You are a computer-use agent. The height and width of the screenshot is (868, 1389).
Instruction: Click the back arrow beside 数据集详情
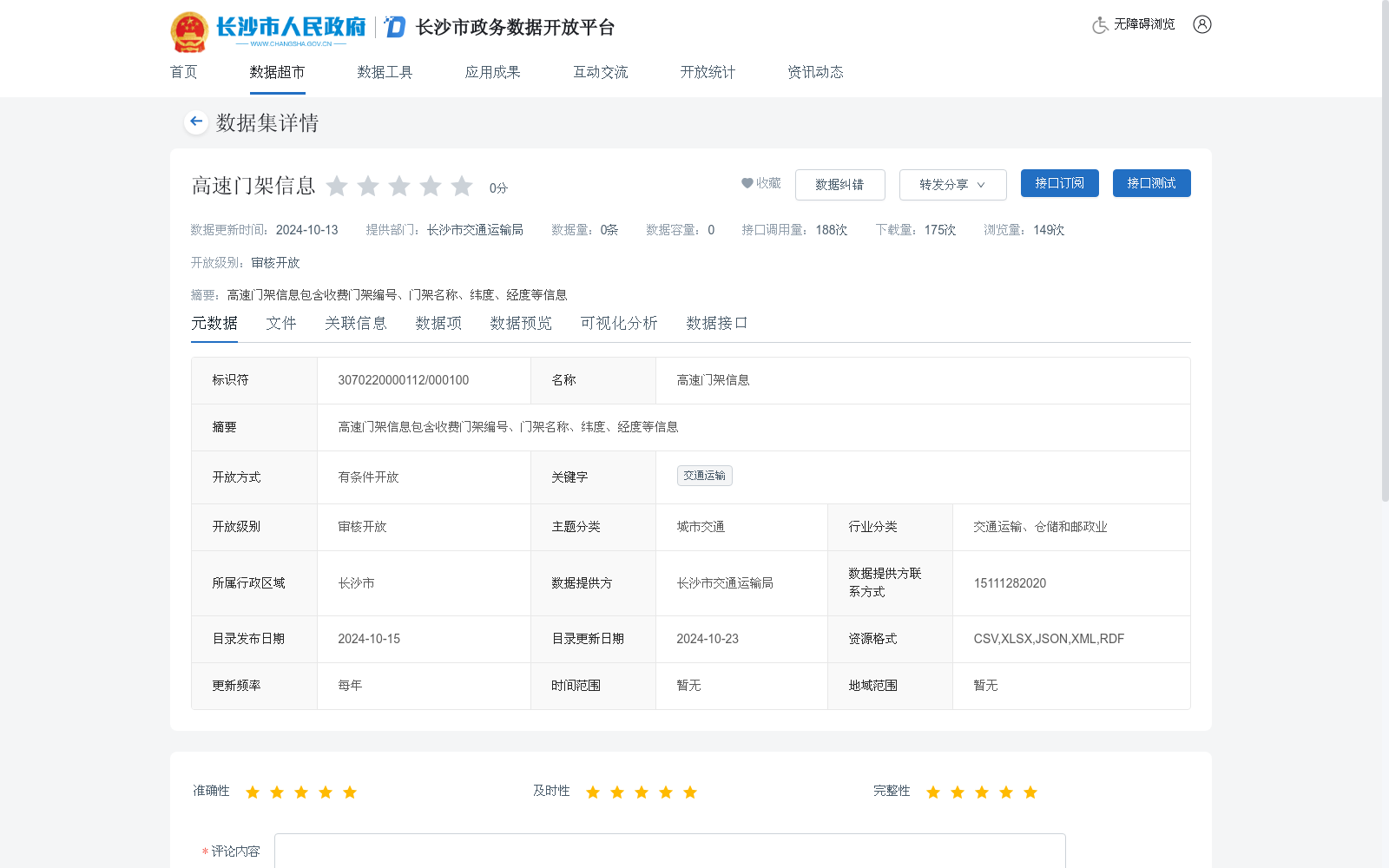[195, 122]
